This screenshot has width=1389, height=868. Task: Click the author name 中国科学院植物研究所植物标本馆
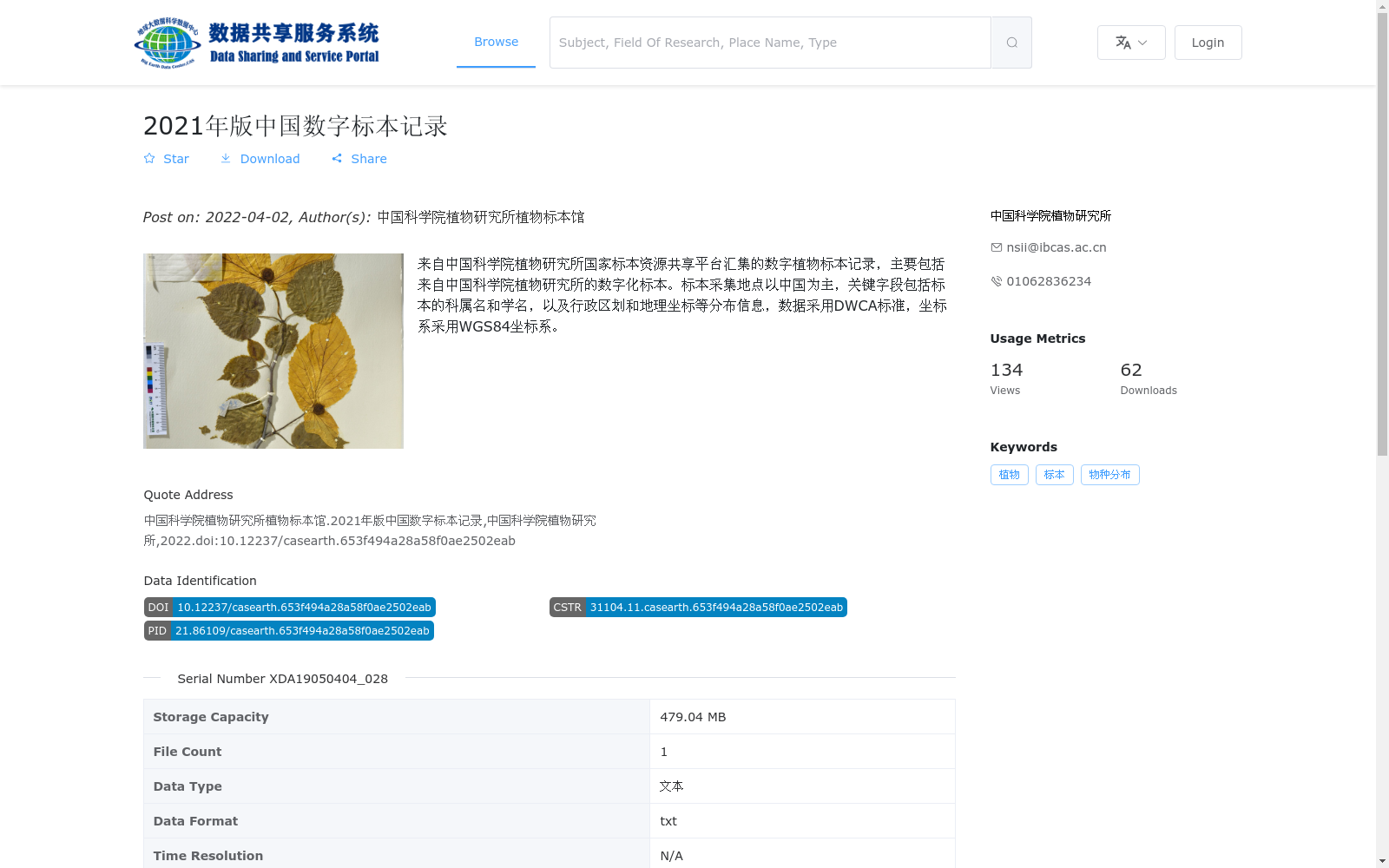(480, 217)
